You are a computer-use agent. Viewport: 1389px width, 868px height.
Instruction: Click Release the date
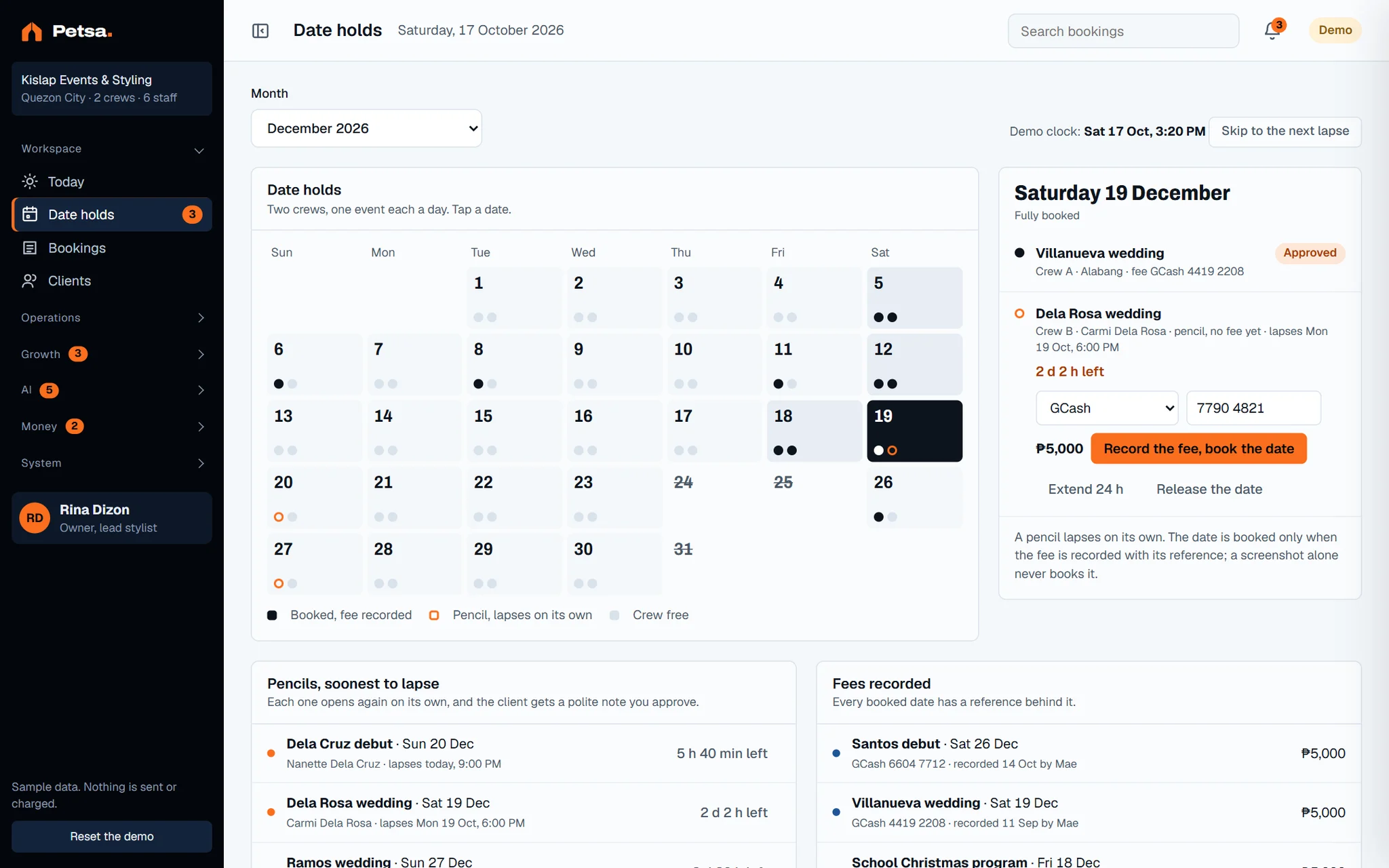coord(1209,489)
